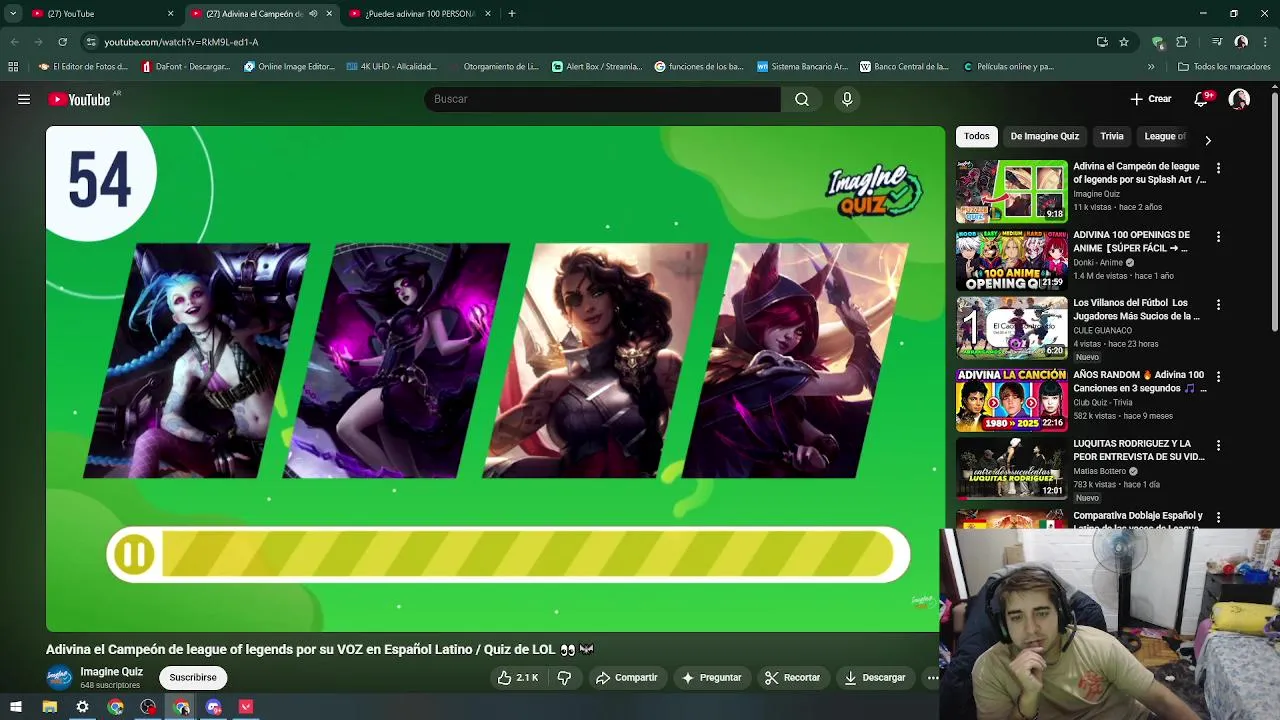Screen dimensions: 1280x720
Task: Open the tab search dropdown arrow
Action: (x=13, y=14)
